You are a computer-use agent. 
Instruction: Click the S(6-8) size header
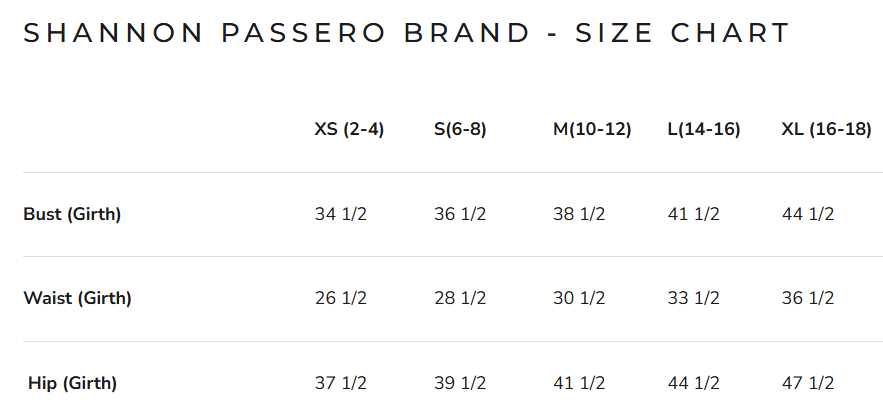(460, 129)
